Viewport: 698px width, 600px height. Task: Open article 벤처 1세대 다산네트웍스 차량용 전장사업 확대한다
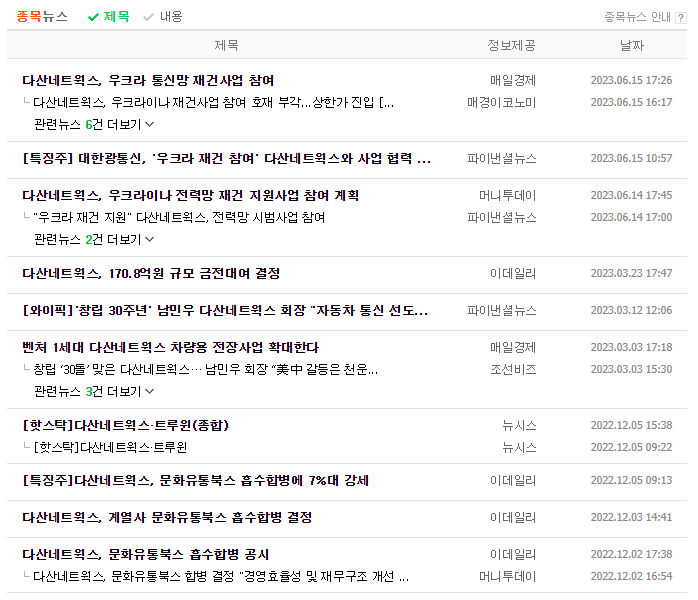[170, 347]
